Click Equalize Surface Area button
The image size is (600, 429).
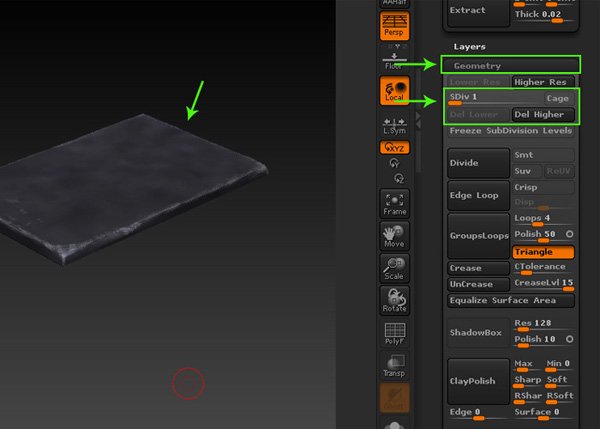point(510,300)
